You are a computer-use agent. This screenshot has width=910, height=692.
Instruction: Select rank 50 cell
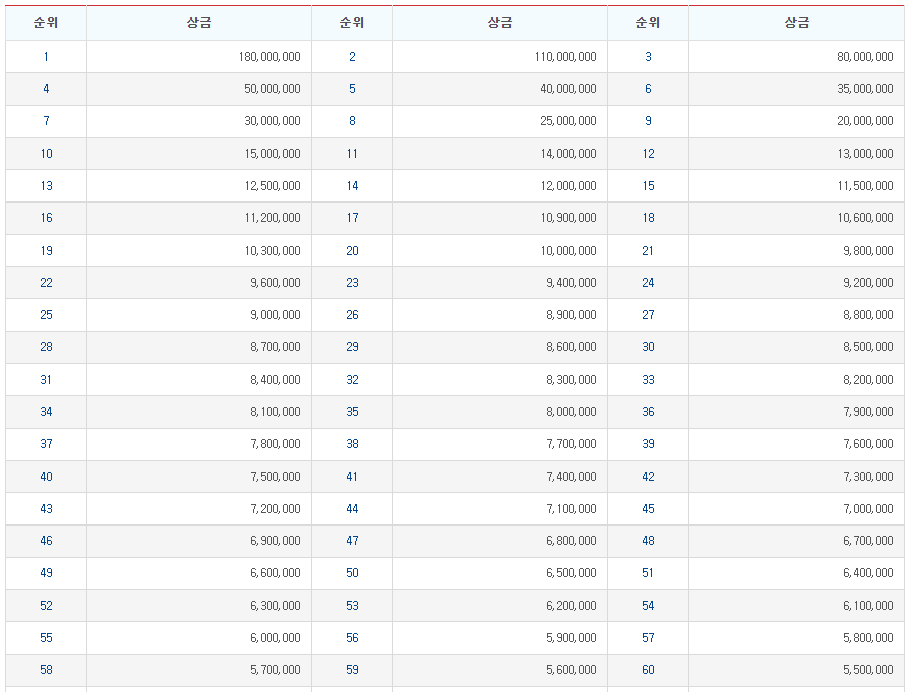(352, 572)
